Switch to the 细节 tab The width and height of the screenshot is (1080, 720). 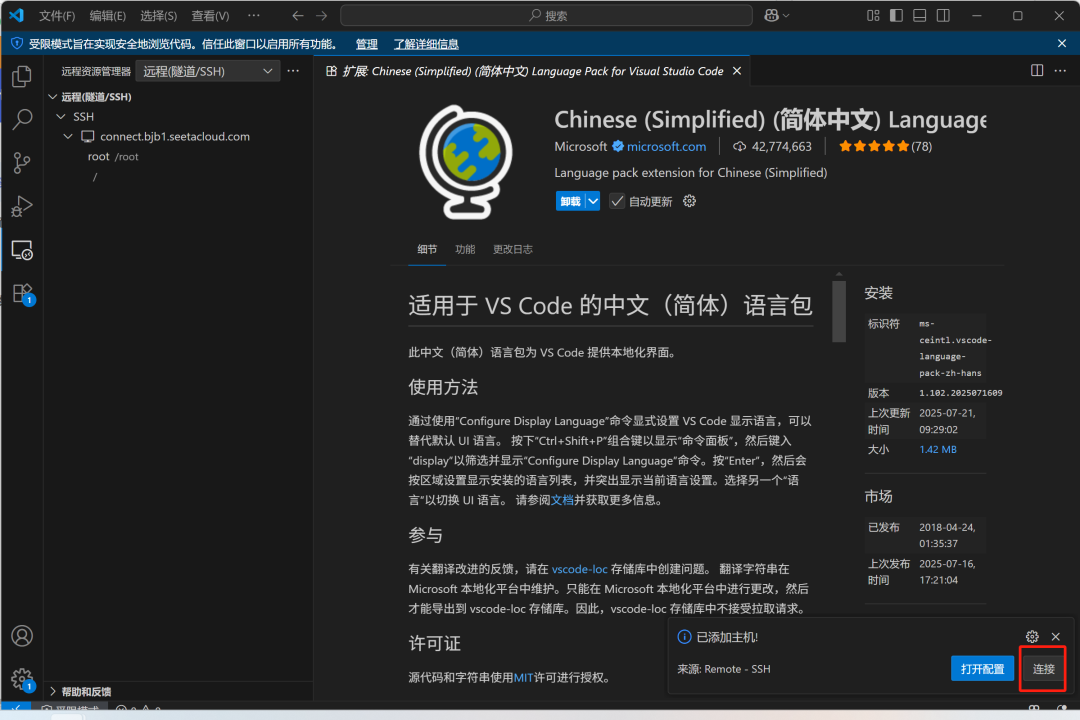click(427, 249)
